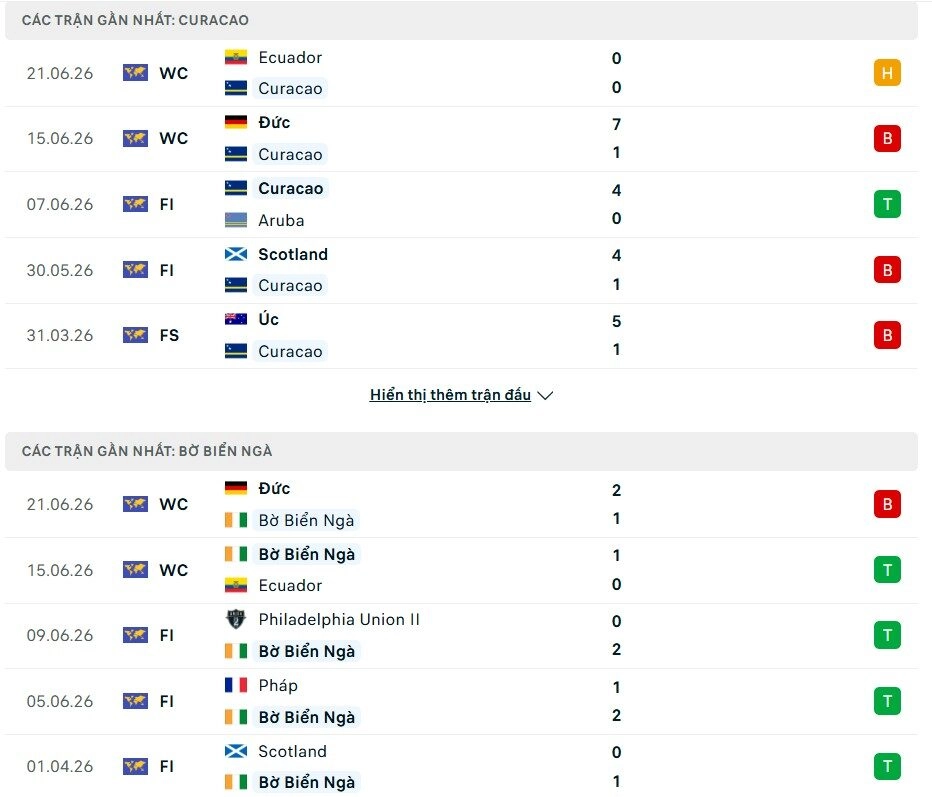Screen dimensions: 932x797
Task: Click the yellow H draw badge
Action: click(x=887, y=73)
